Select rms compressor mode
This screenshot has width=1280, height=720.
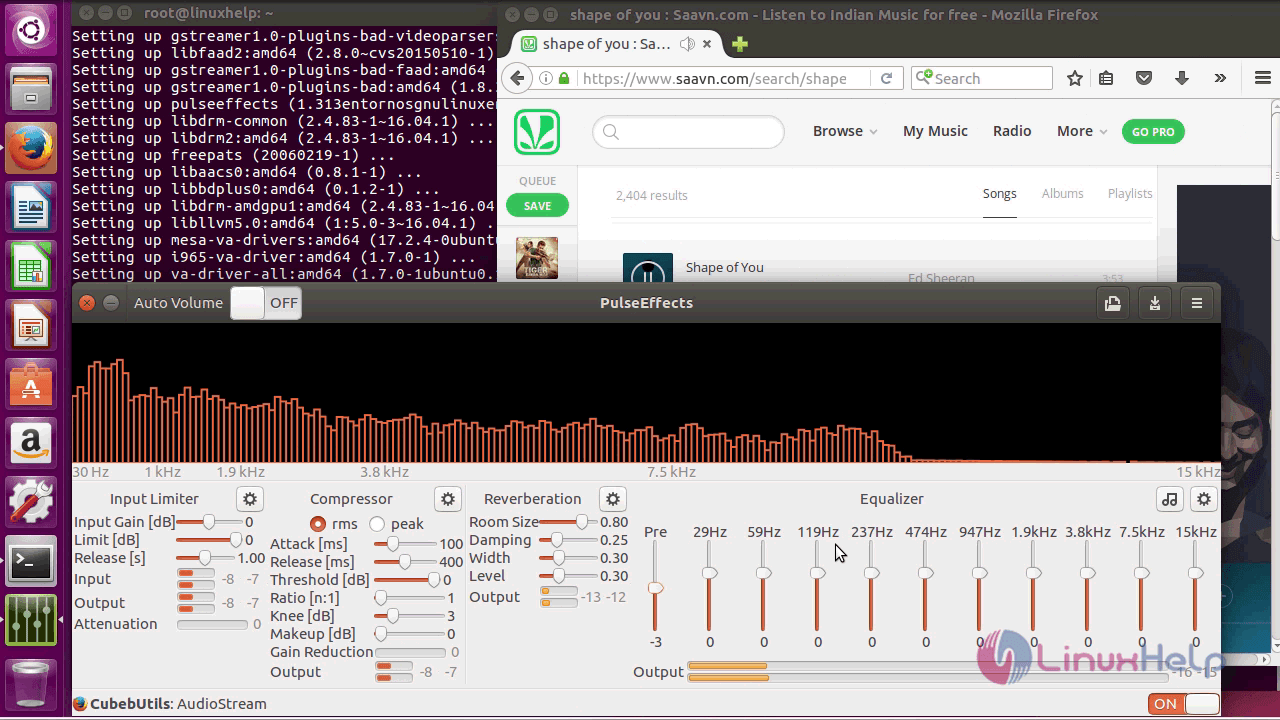coord(318,524)
